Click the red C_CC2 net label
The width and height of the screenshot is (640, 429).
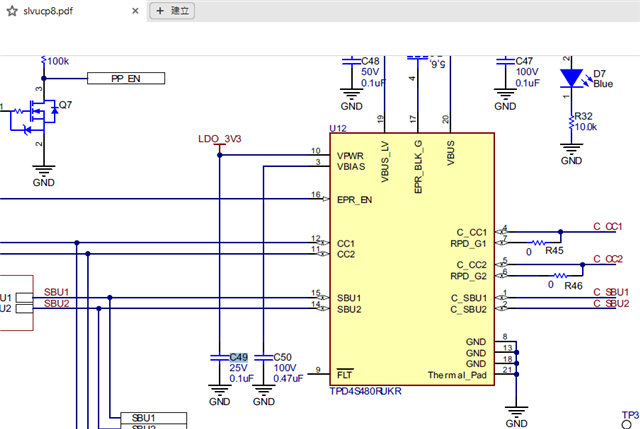coord(608,259)
